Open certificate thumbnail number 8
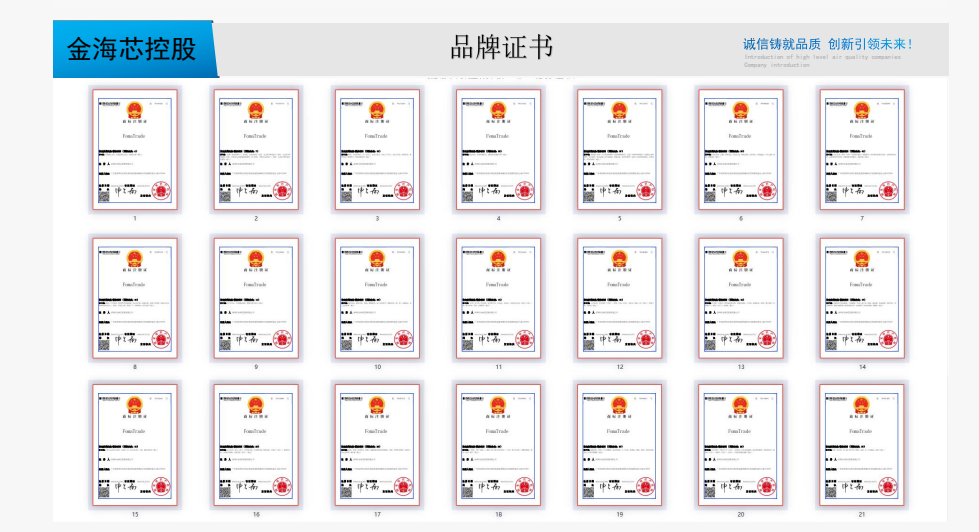Image resolution: width=979 pixels, height=532 pixels. point(135,298)
